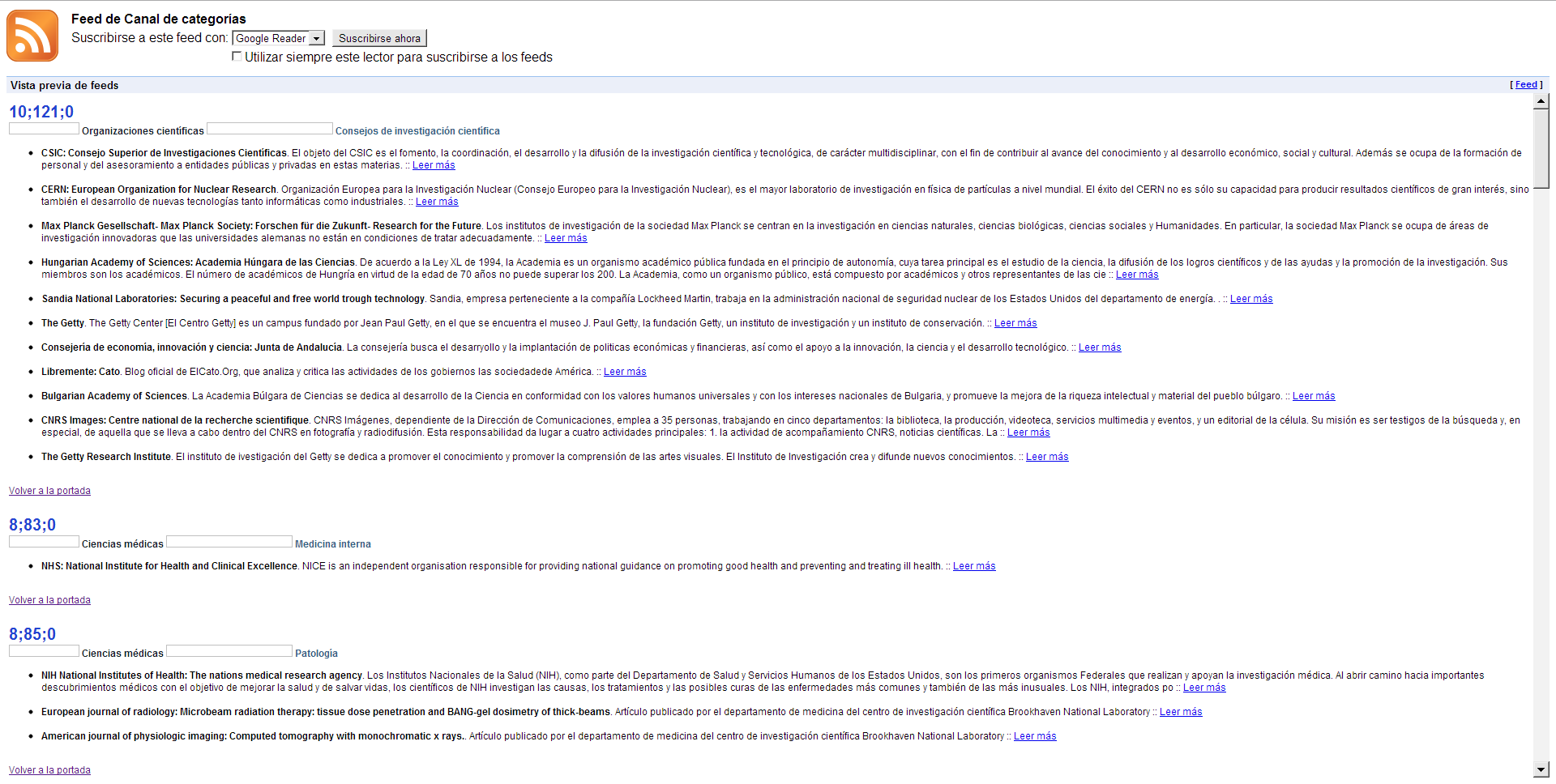Click CERN: European Organization for Nuclear Research title
The height and width of the screenshot is (784, 1556).
coord(159,190)
